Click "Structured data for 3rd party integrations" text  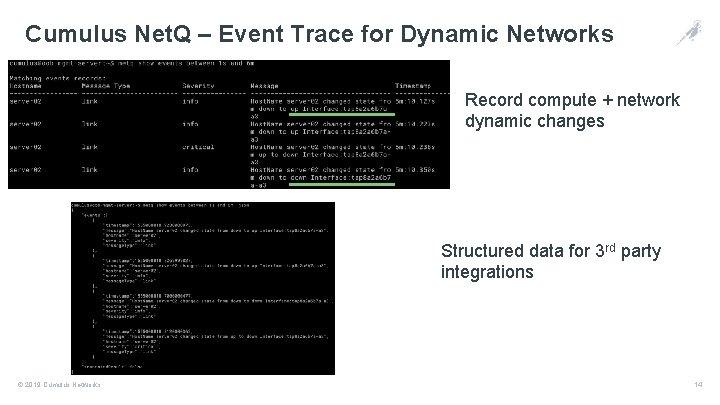coord(551,261)
